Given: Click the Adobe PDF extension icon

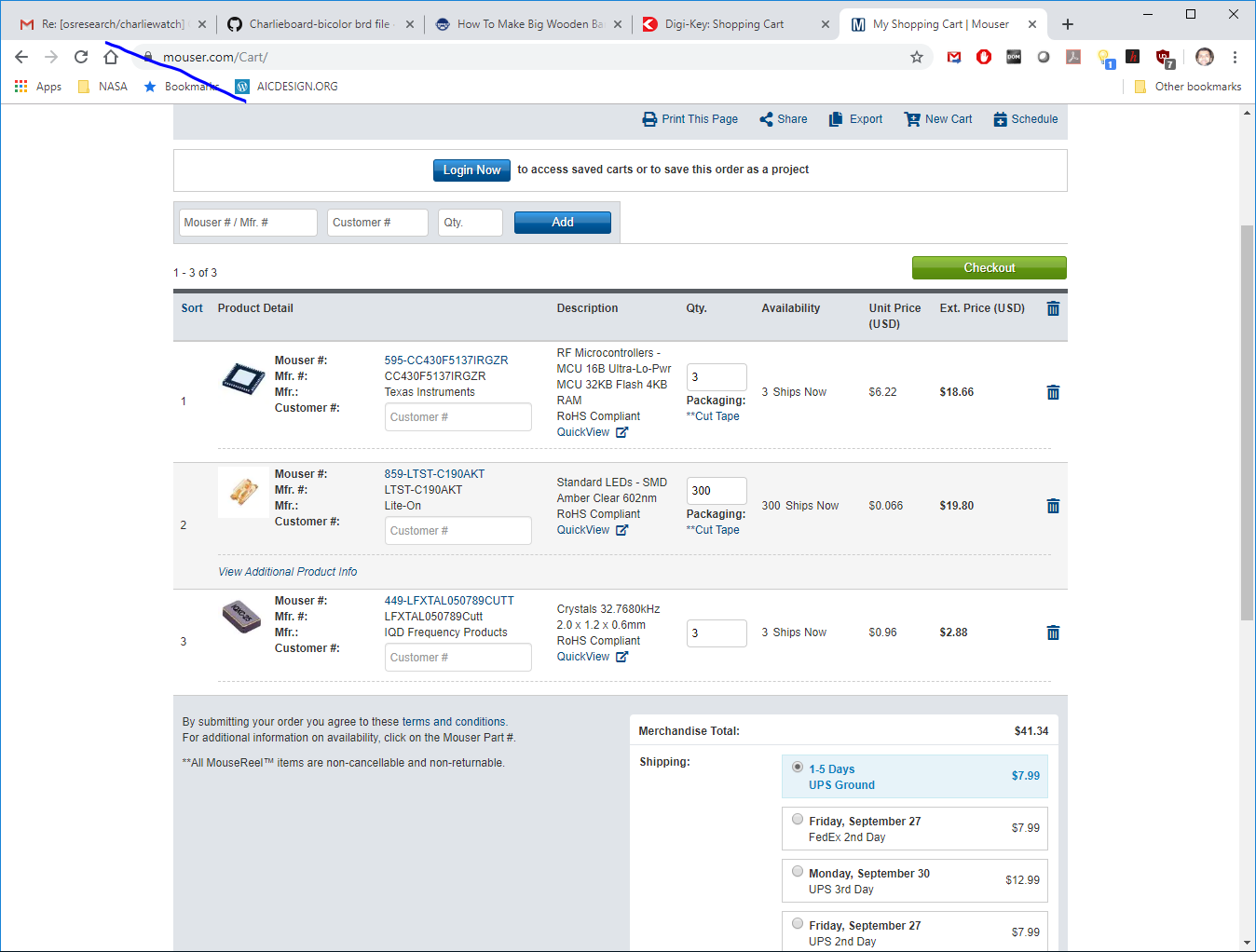Looking at the screenshot, I should 1073,57.
